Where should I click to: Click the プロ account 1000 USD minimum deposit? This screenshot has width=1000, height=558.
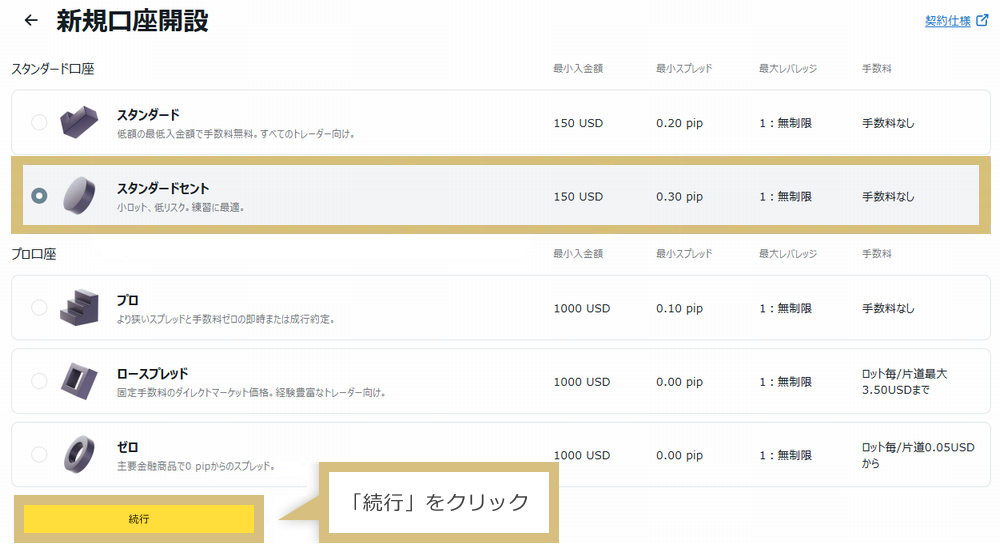[x=581, y=308]
